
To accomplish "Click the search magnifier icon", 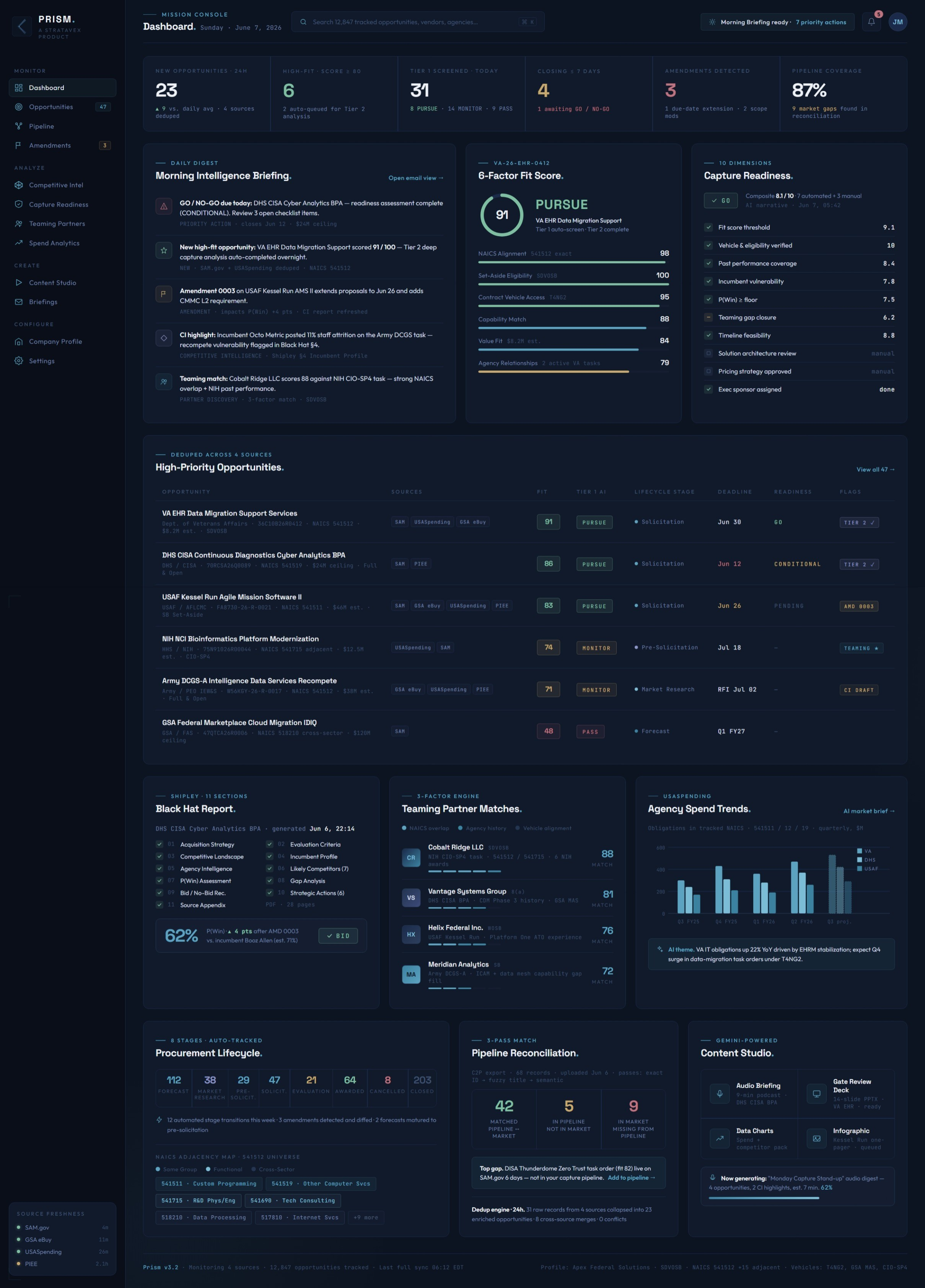I will click(x=303, y=22).
